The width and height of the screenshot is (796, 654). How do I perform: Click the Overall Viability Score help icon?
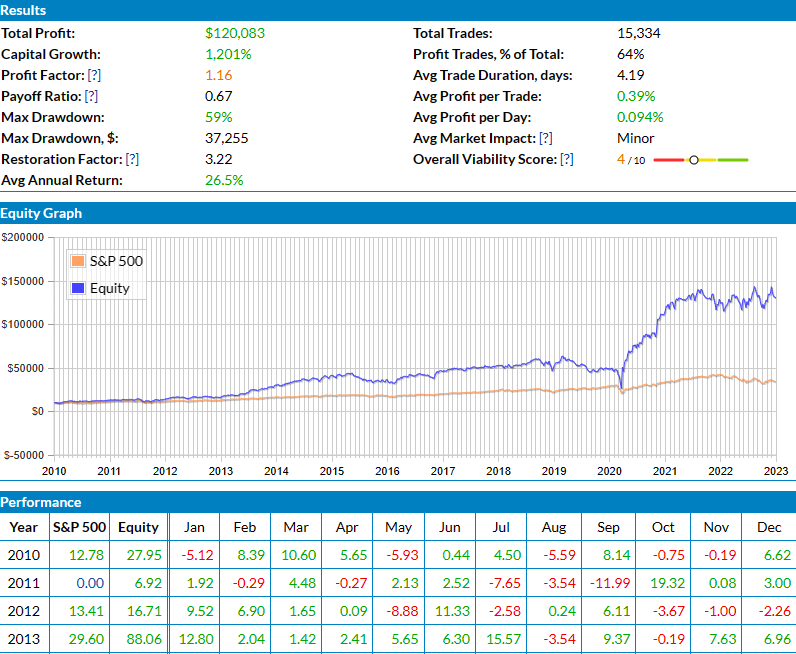[x=567, y=159]
